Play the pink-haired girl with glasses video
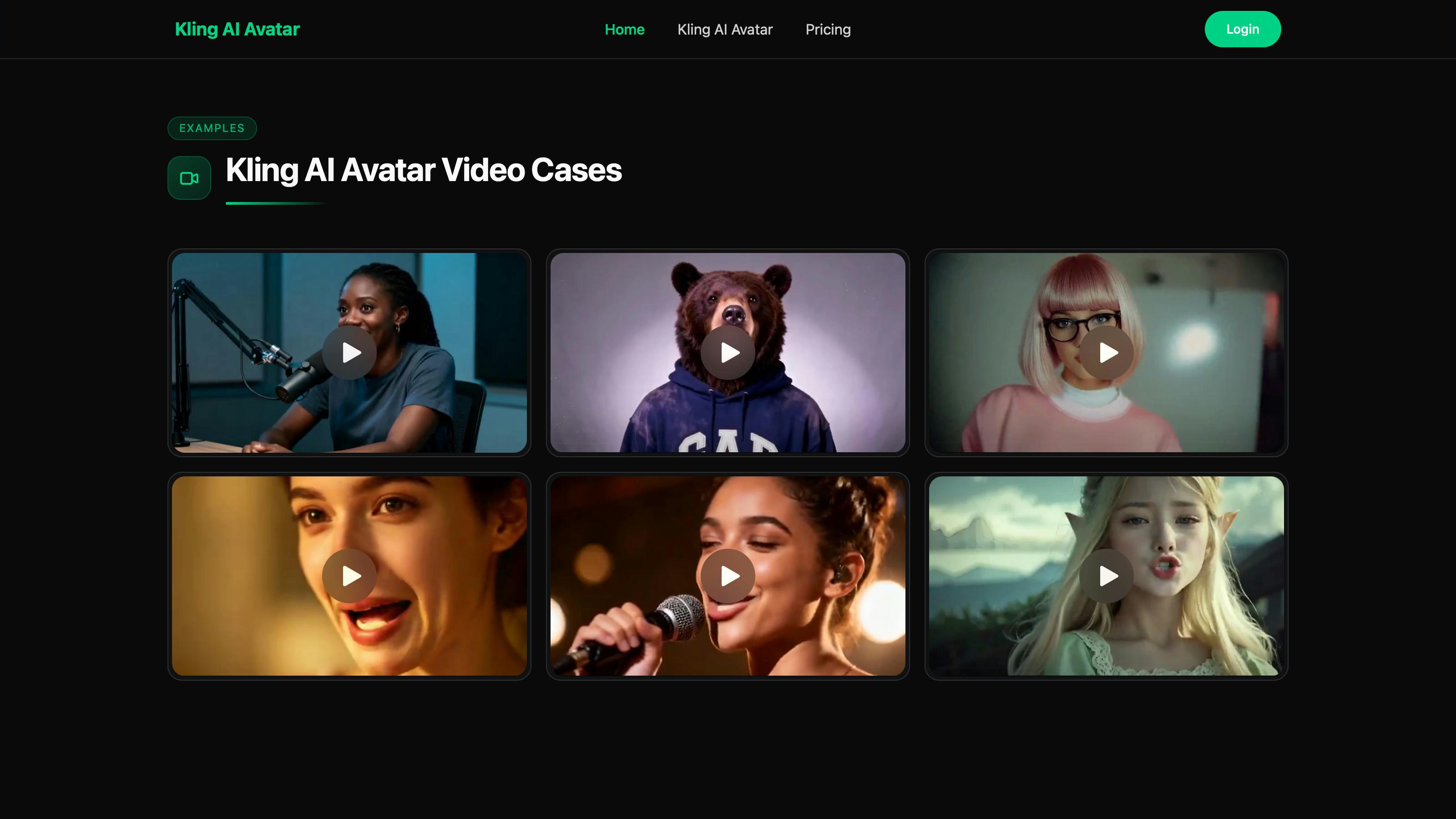Viewport: 1456px width, 819px height. click(1106, 352)
